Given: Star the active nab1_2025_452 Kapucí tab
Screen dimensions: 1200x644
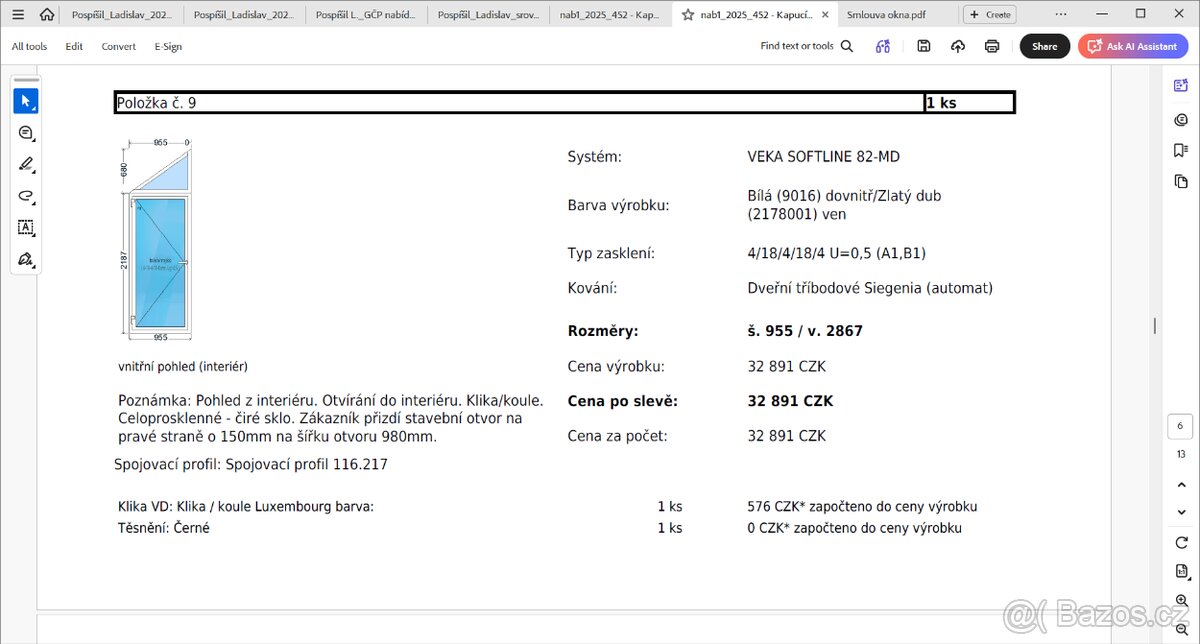Looking at the screenshot, I should (x=688, y=15).
